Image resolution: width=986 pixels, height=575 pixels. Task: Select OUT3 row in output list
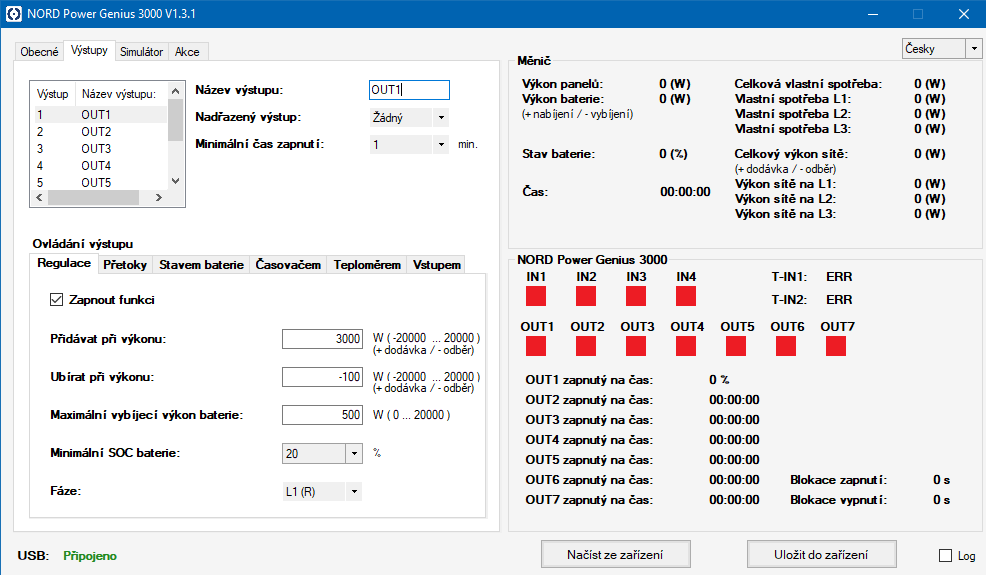tap(96, 149)
